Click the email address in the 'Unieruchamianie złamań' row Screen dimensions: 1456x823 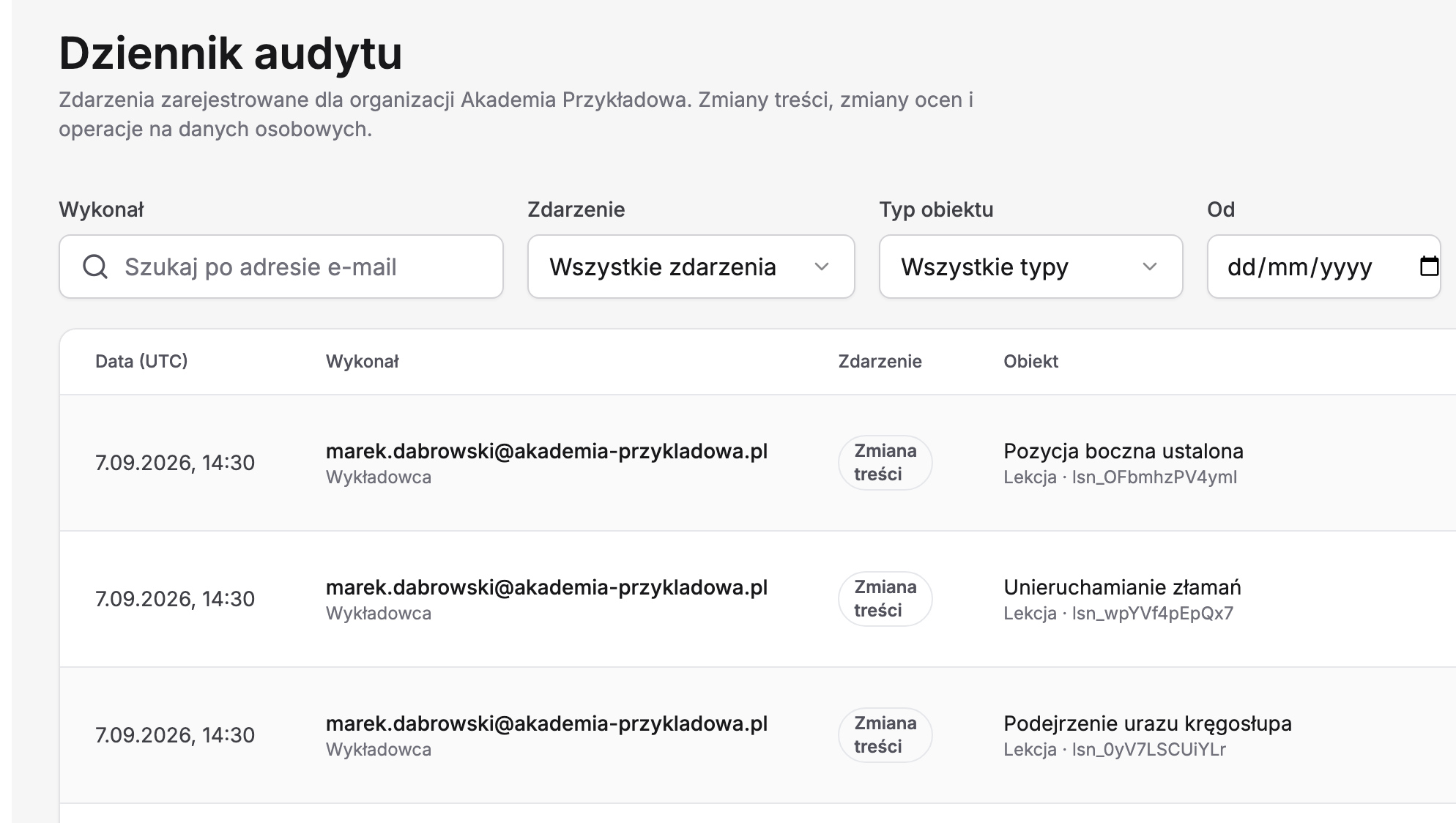546,587
